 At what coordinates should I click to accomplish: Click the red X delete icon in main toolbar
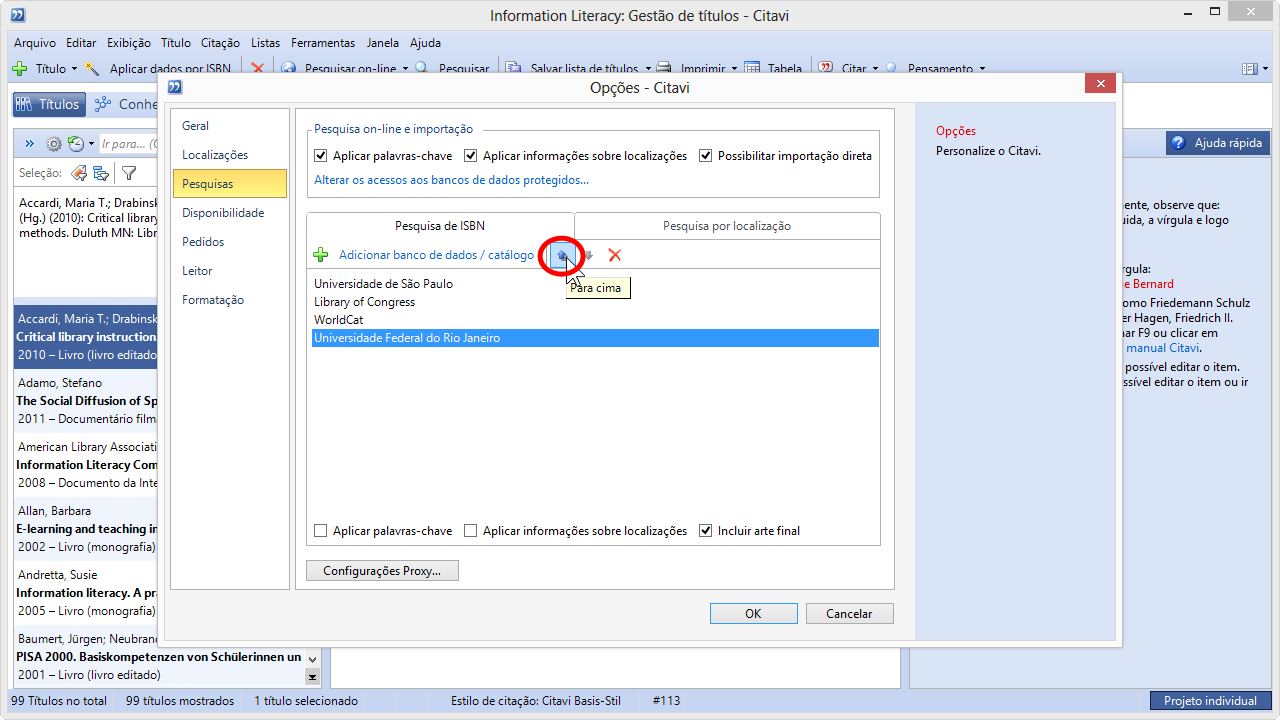[x=258, y=69]
